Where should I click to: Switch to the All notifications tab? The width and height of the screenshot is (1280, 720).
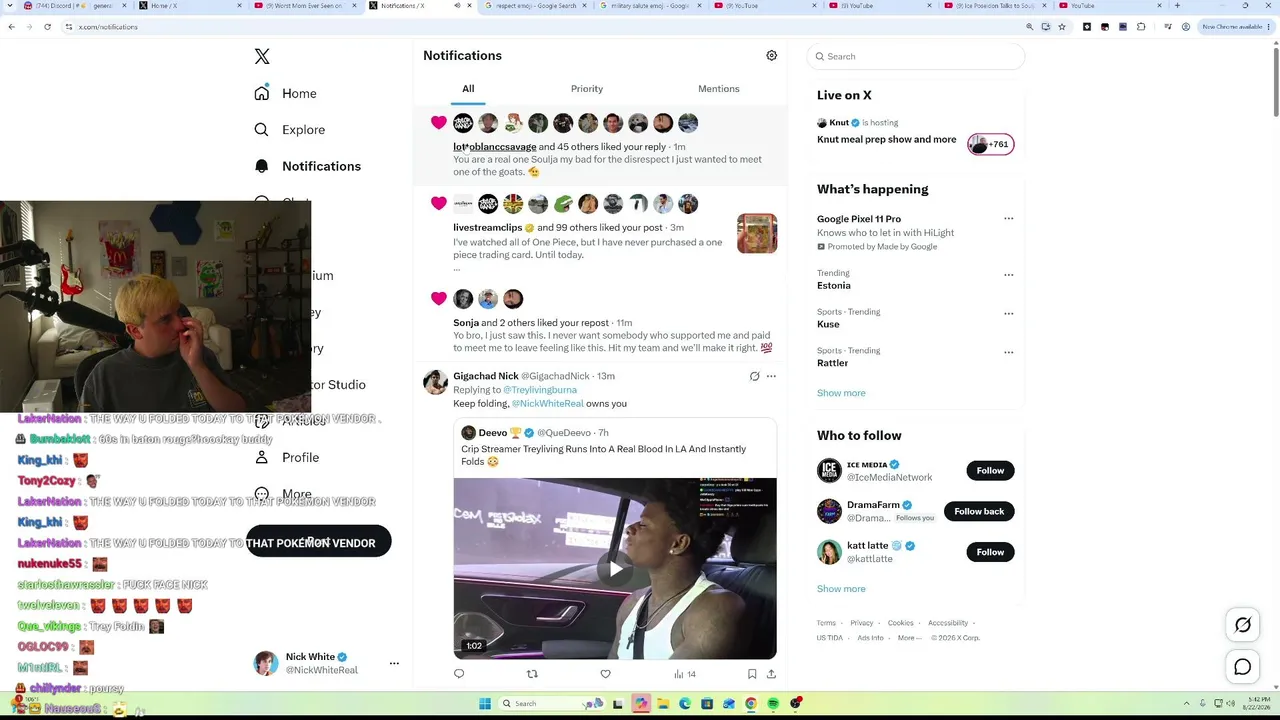click(x=468, y=89)
